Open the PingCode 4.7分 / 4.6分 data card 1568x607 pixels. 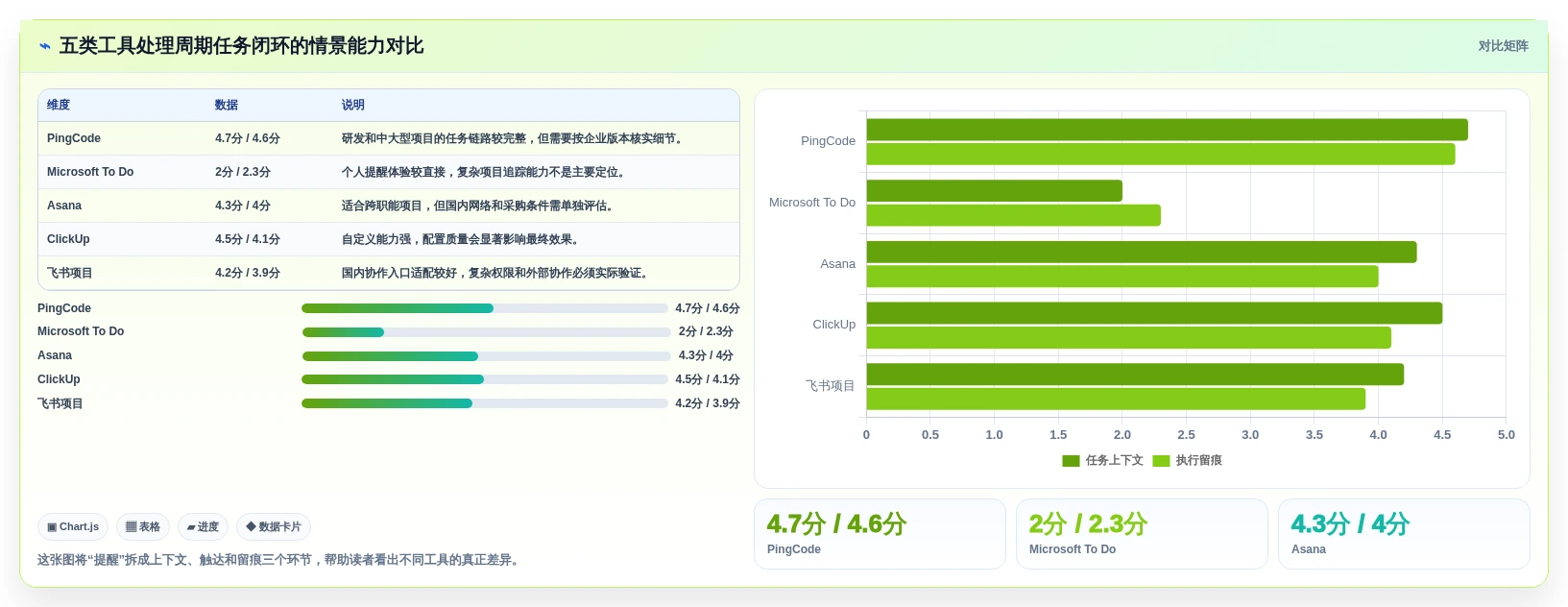880,534
